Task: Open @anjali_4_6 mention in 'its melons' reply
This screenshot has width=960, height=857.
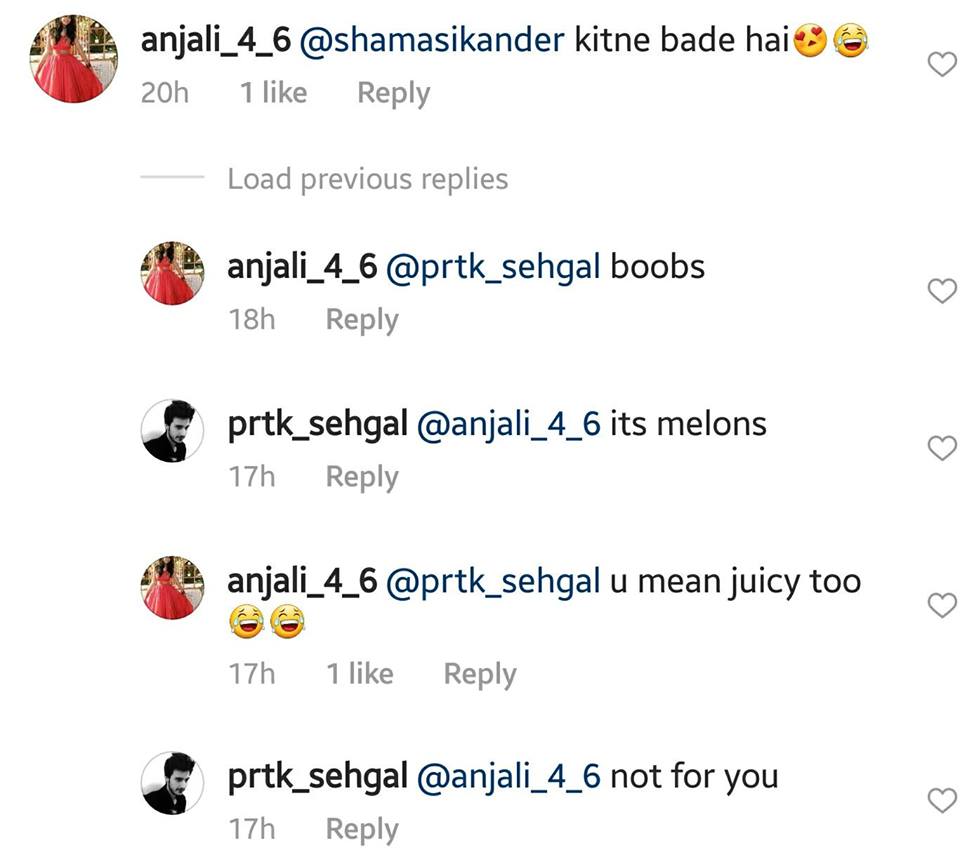Action: click(x=509, y=424)
